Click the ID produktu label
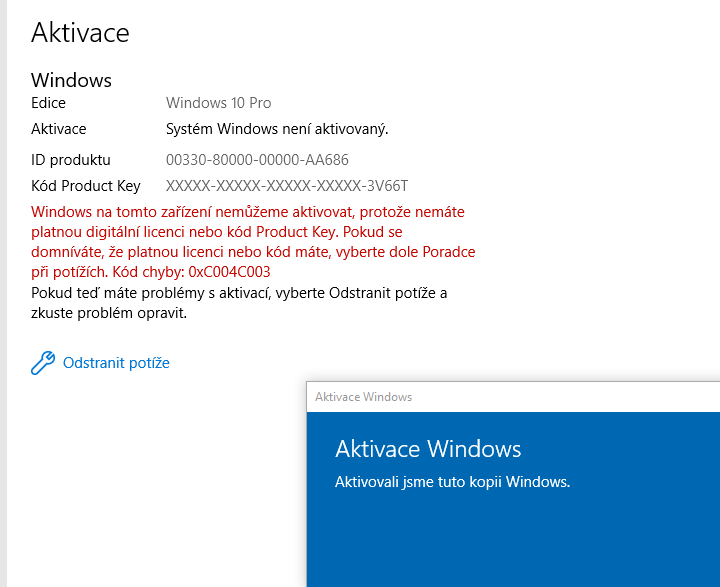This screenshot has width=720, height=587. point(71,160)
